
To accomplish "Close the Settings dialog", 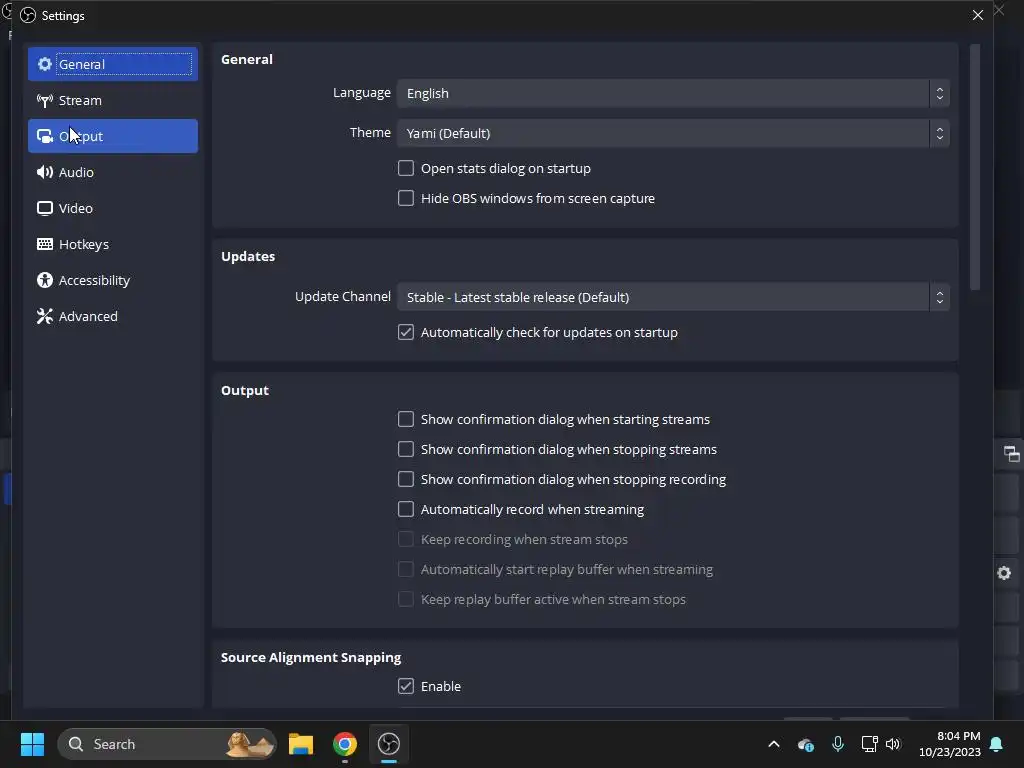I will [978, 15].
